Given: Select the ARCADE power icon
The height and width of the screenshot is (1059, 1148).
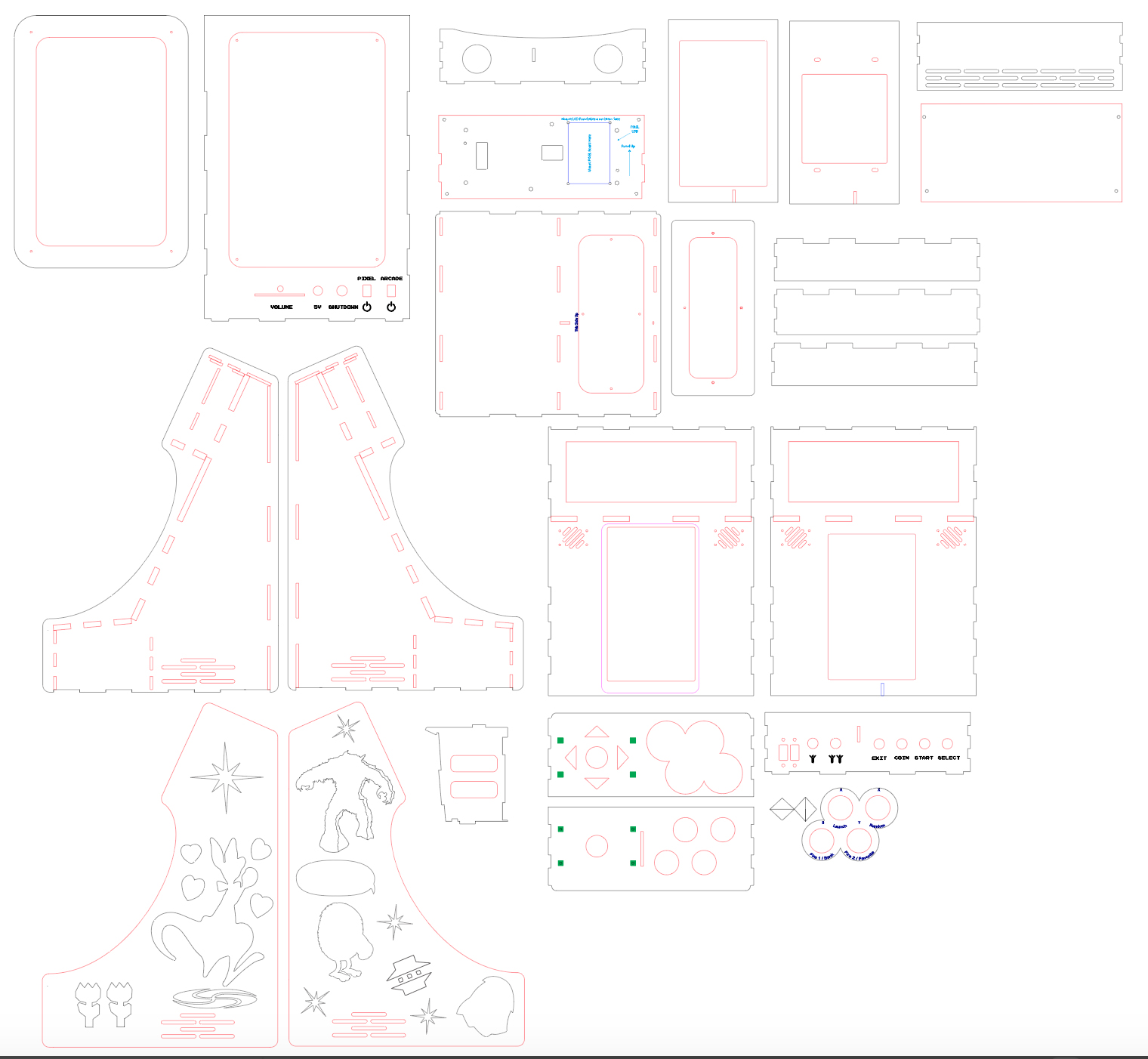Looking at the screenshot, I should point(391,307).
